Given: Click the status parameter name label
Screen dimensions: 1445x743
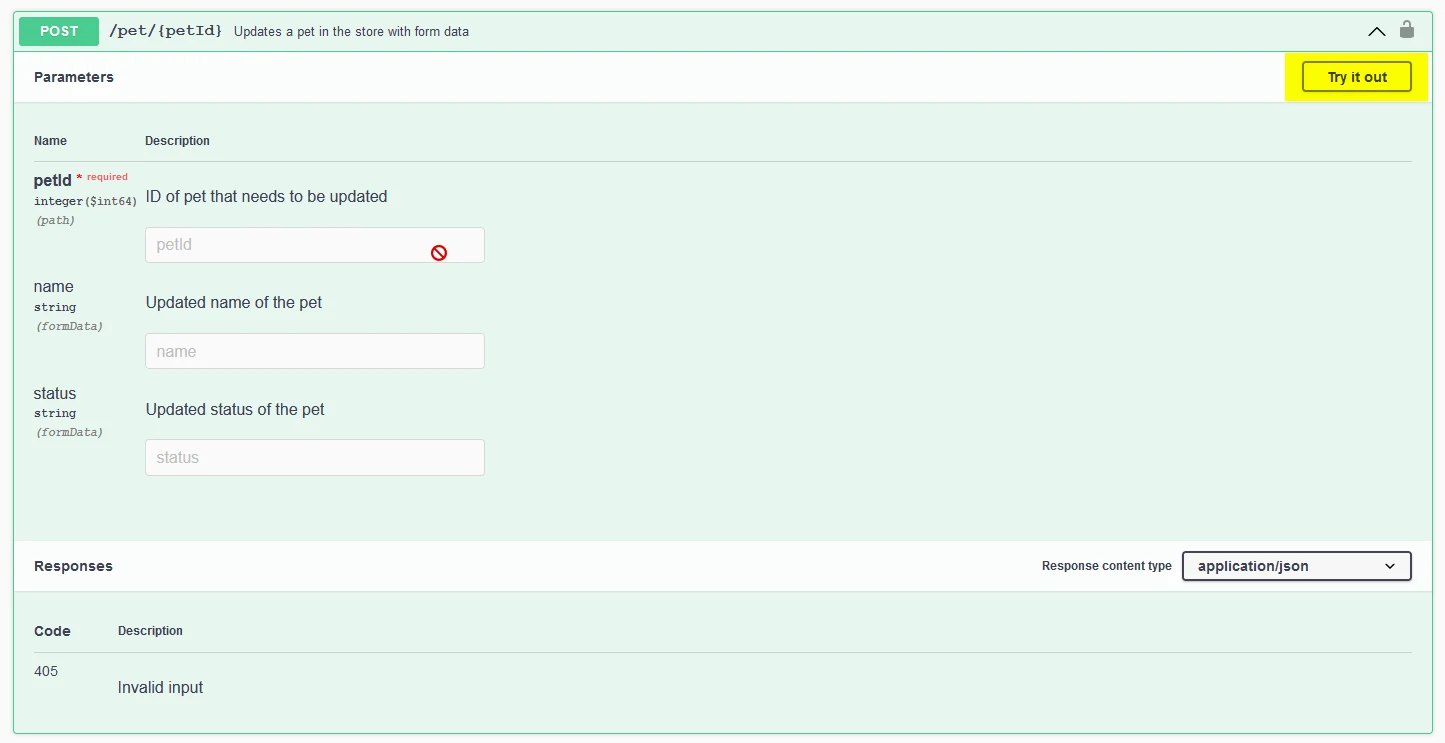Looking at the screenshot, I should pyautogui.click(x=55, y=393).
